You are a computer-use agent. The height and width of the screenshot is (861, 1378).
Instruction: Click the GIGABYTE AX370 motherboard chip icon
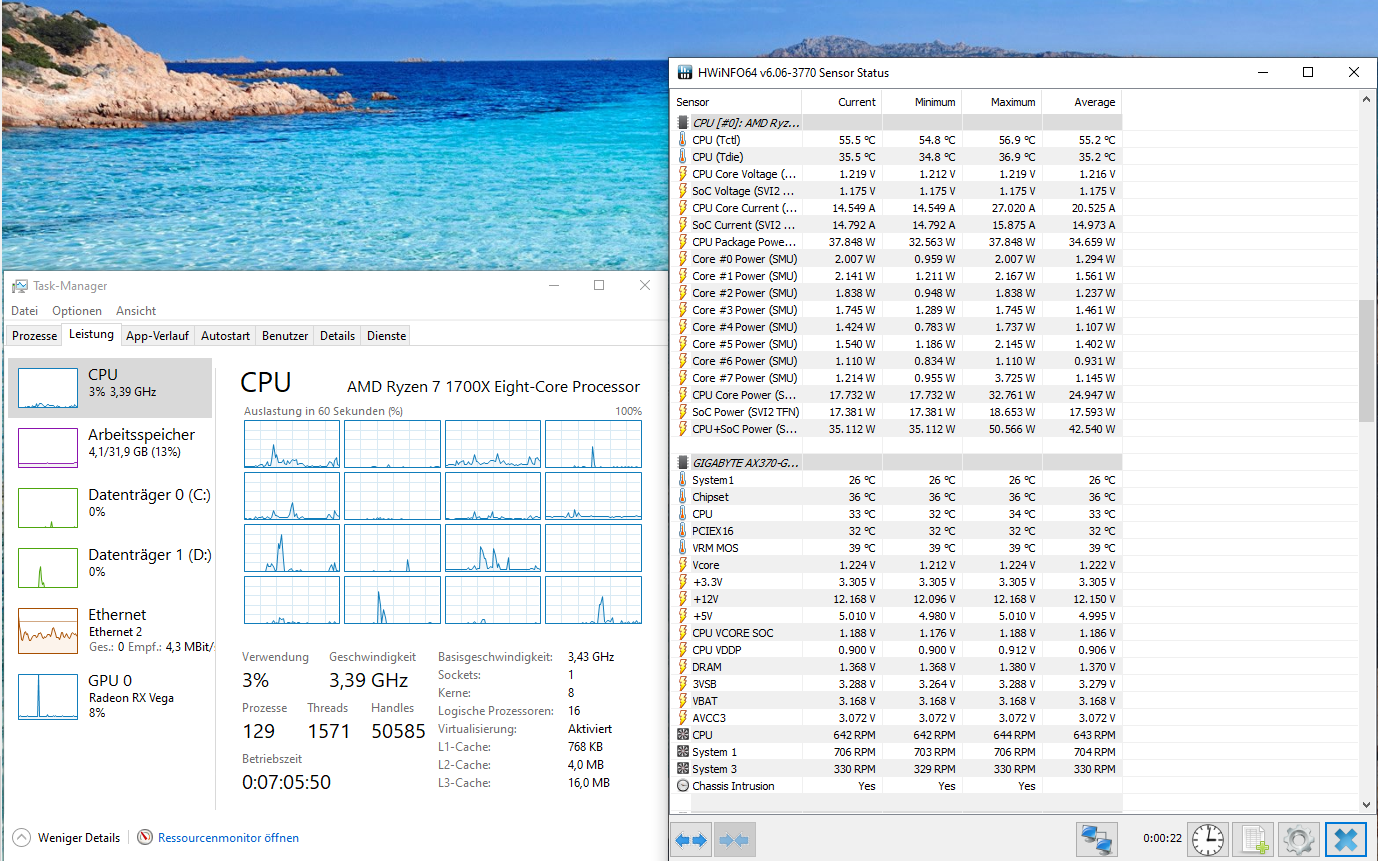[x=683, y=463]
